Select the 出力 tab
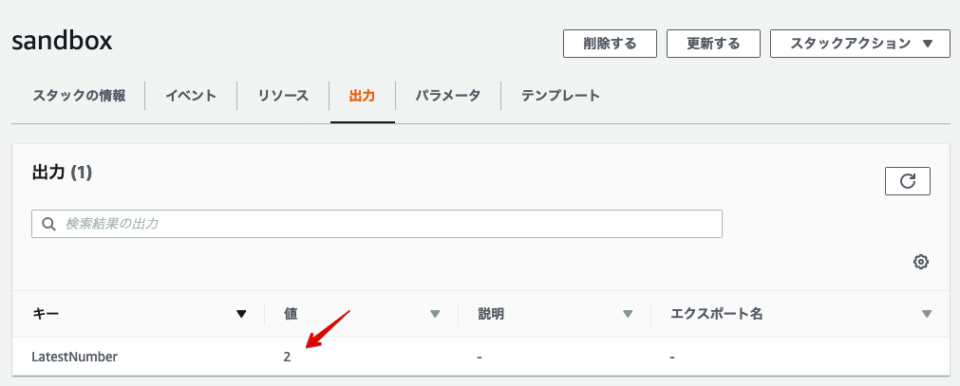 pyautogui.click(x=362, y=96)
